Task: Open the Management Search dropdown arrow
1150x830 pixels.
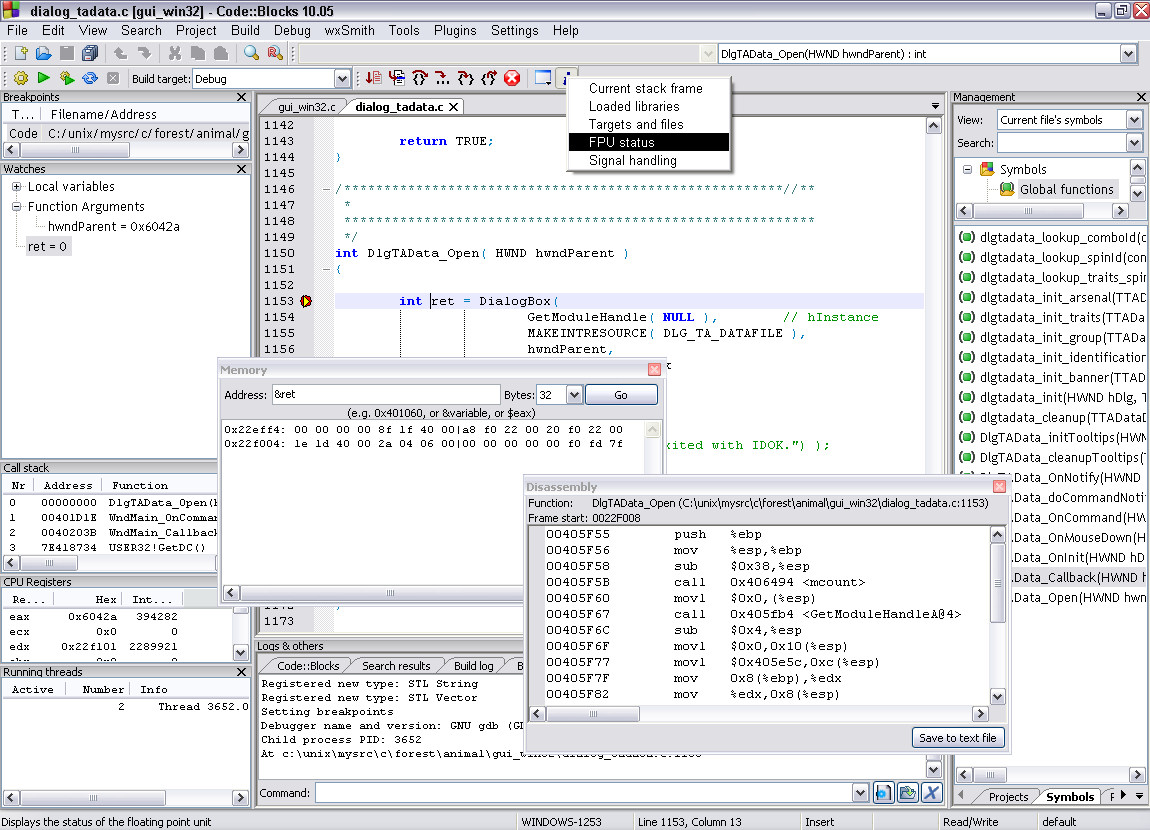Action: (1135, 143)
